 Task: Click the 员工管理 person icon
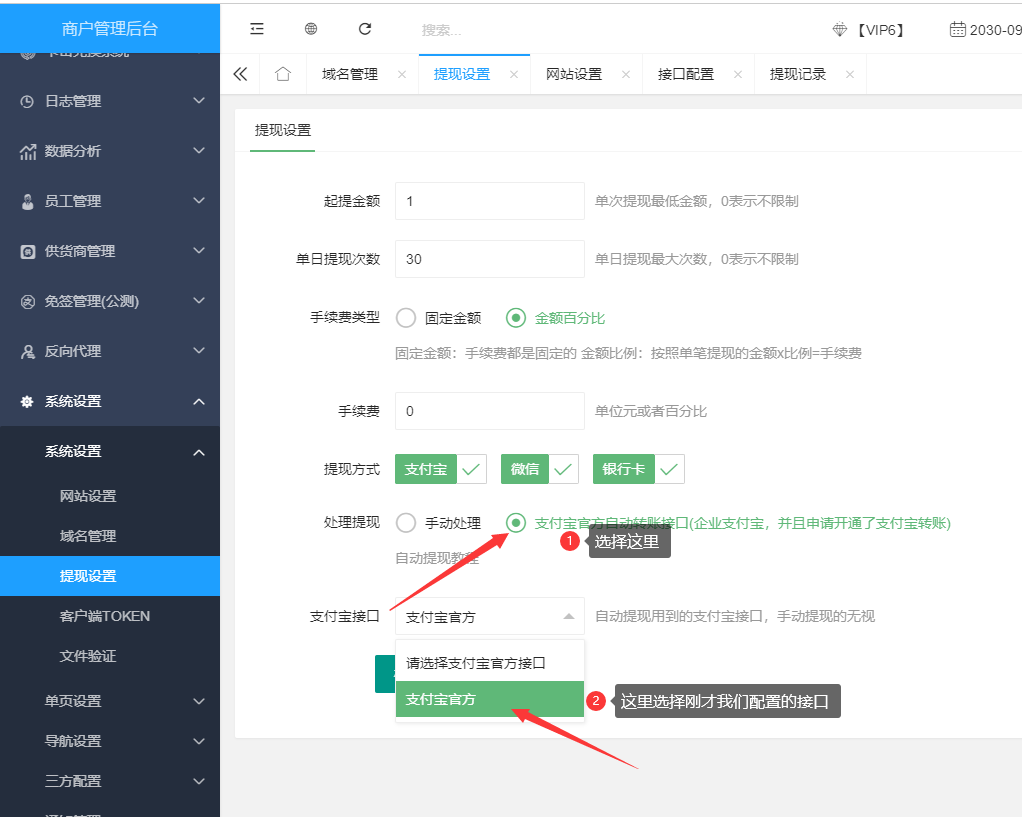tap(27, 201)
